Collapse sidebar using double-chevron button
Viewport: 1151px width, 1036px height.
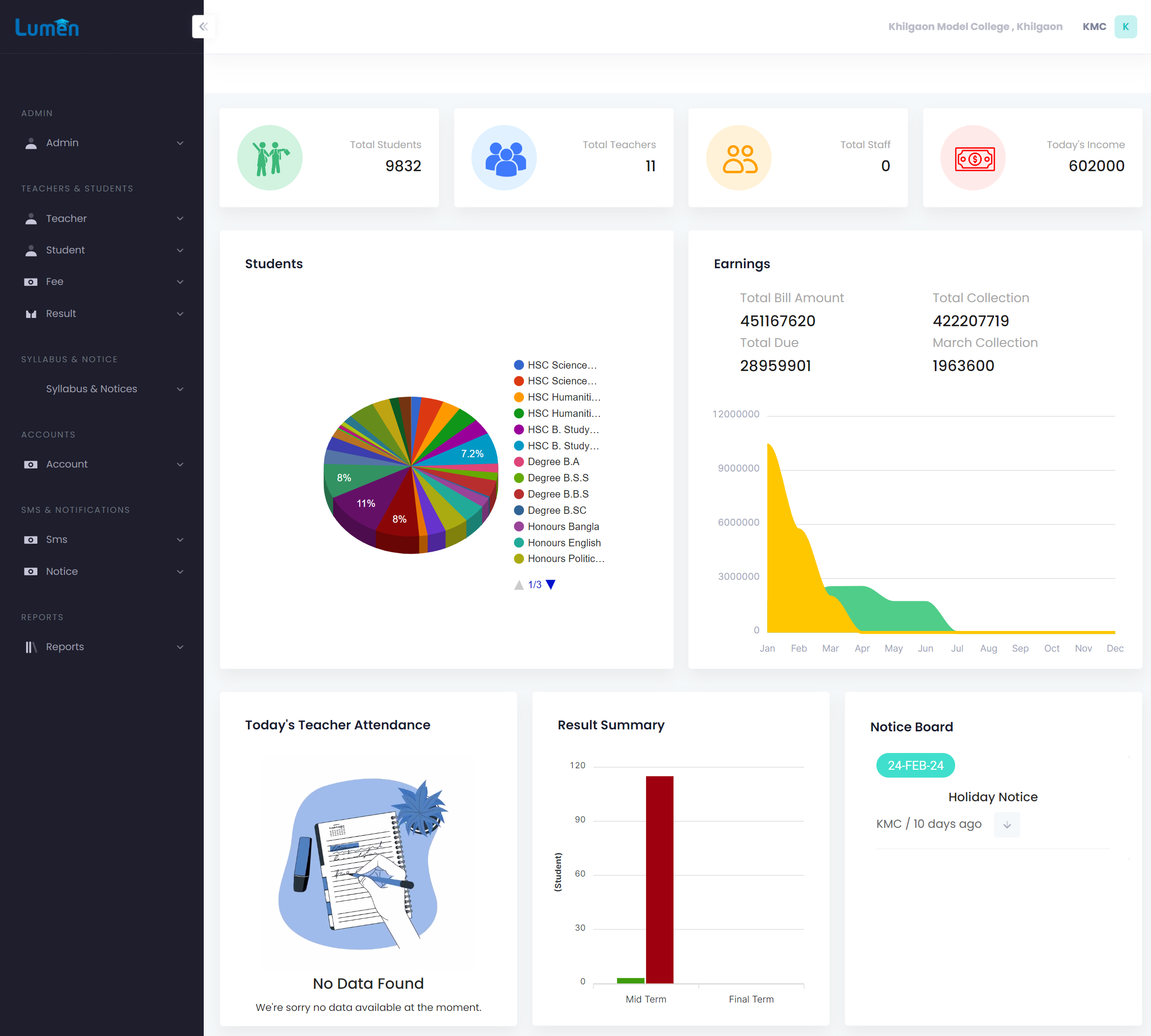click(x=203, y=27)
